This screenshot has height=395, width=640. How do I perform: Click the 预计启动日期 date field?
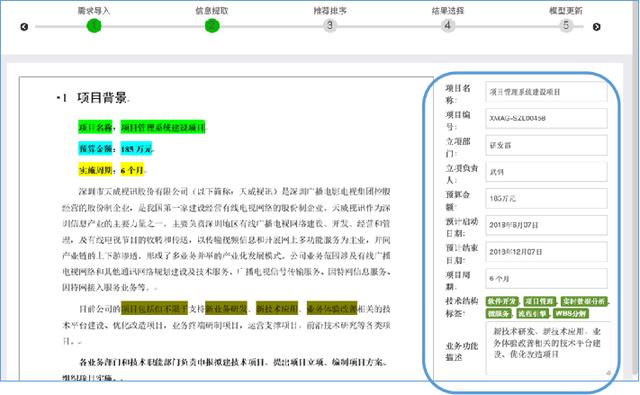[x=546, y=225]
